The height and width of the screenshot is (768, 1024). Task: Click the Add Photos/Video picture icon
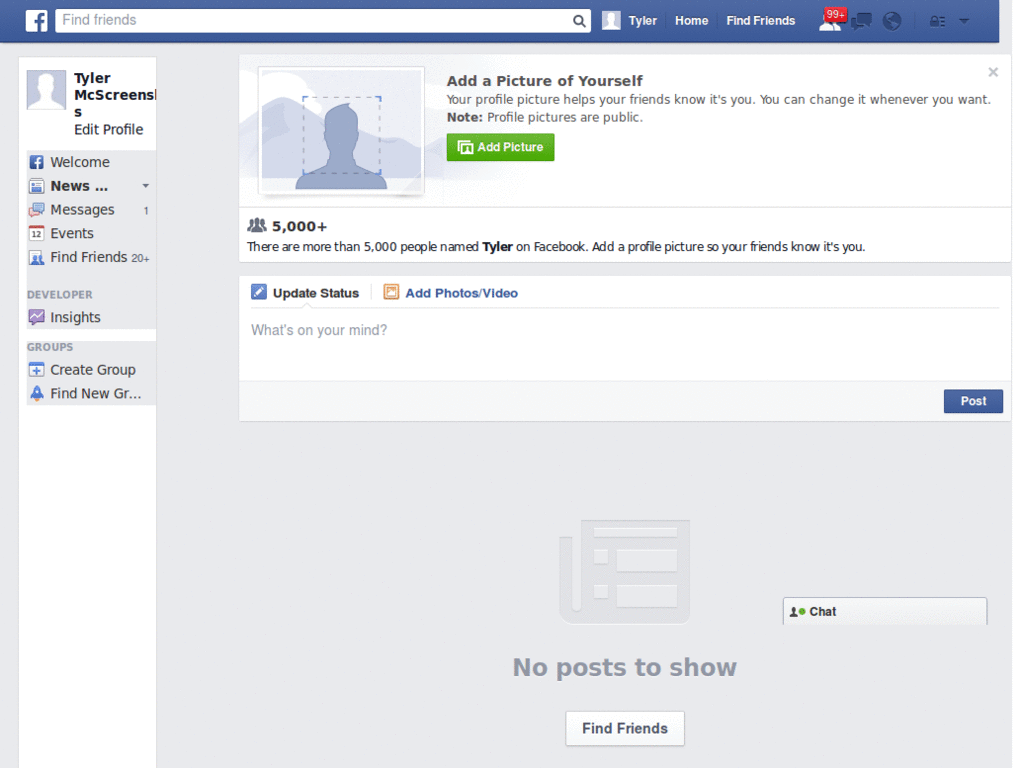point(391,292)
